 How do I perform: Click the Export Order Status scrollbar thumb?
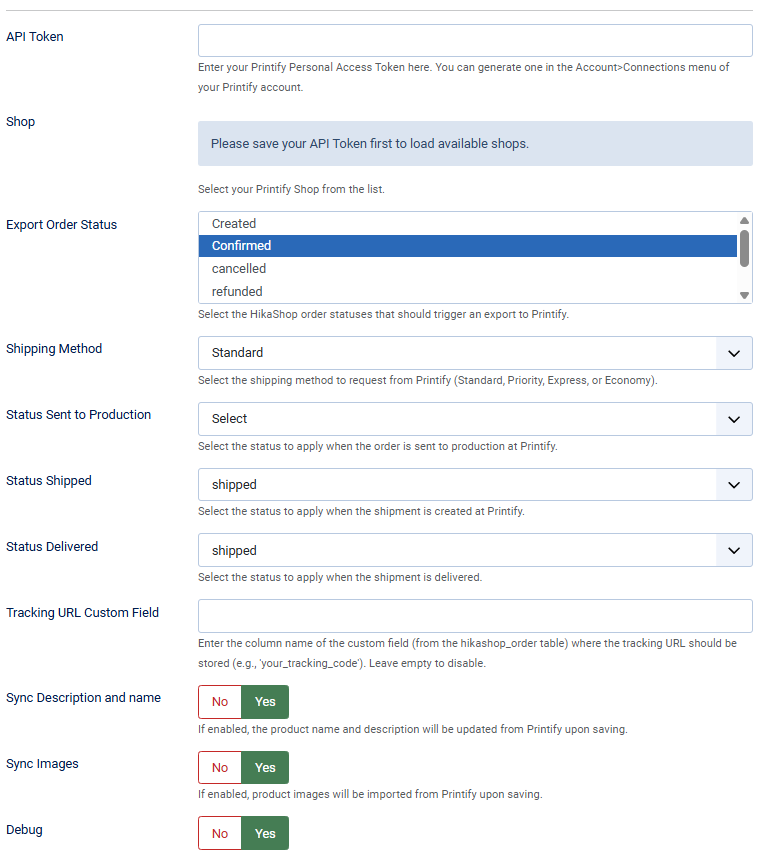coord(744,247)
